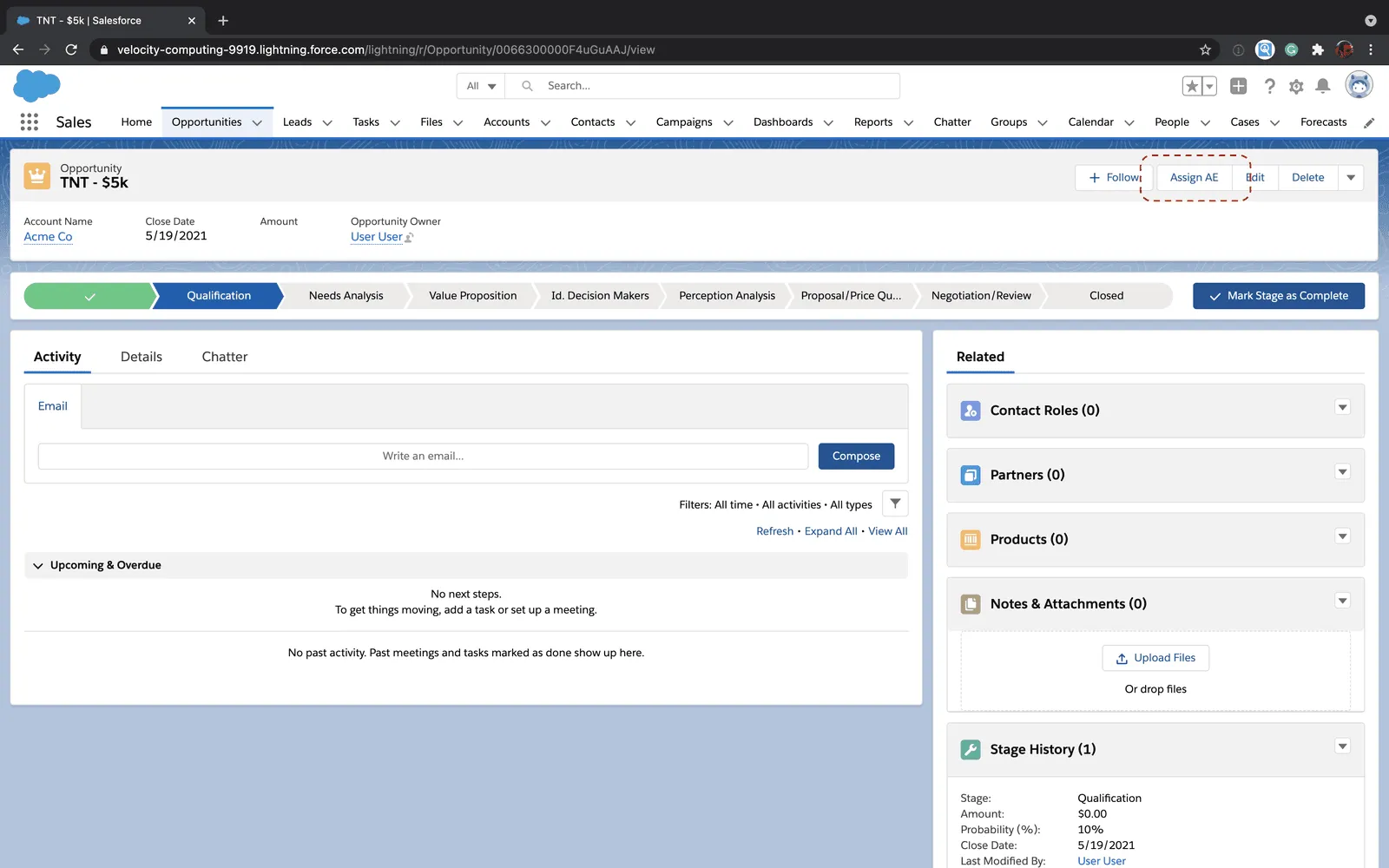Open the Notifications bell icon
The image size is (1389, 868).
(x=1323, y=86)
